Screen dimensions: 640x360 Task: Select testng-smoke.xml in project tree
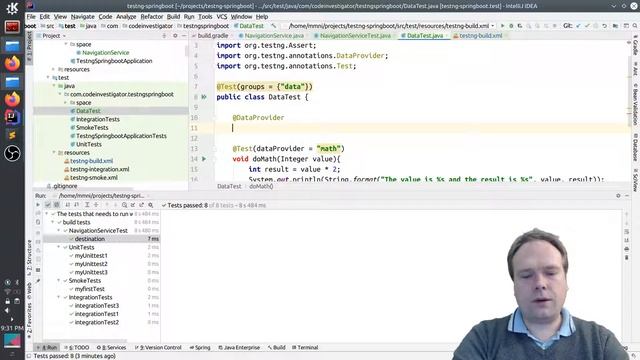click(x=93, y=178)
